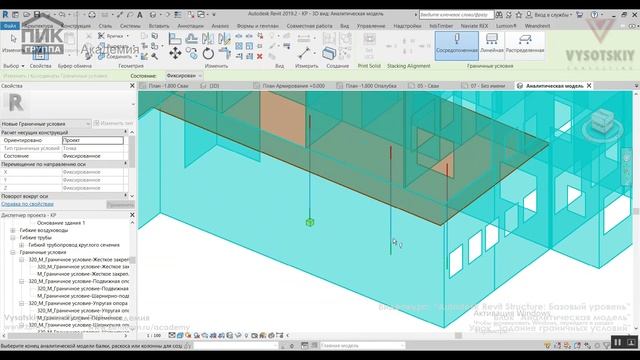Click the Ориентировано value field Проект

(x=93, y=140)
